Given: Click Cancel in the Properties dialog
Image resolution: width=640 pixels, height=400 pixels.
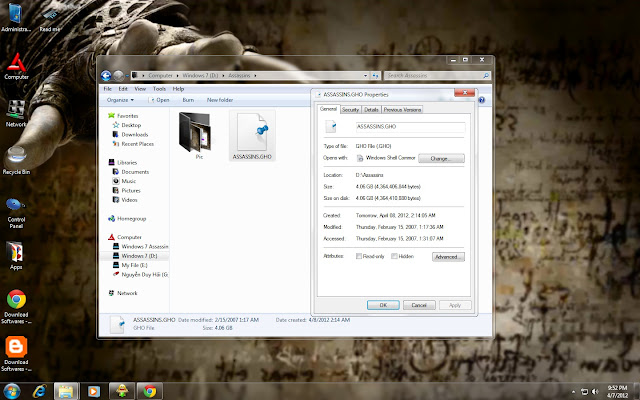Looking at the screenshot, I should click(419, 305).
